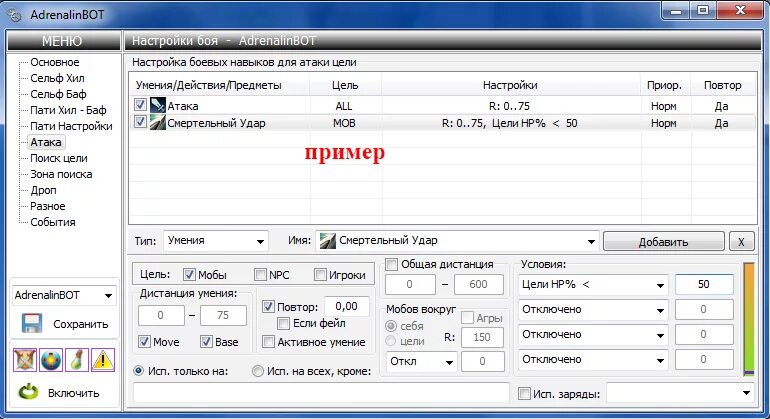Screen dimensions: 770x419
Task: Open the Исп. заряды dropdown
Action: tap(680, 393)
